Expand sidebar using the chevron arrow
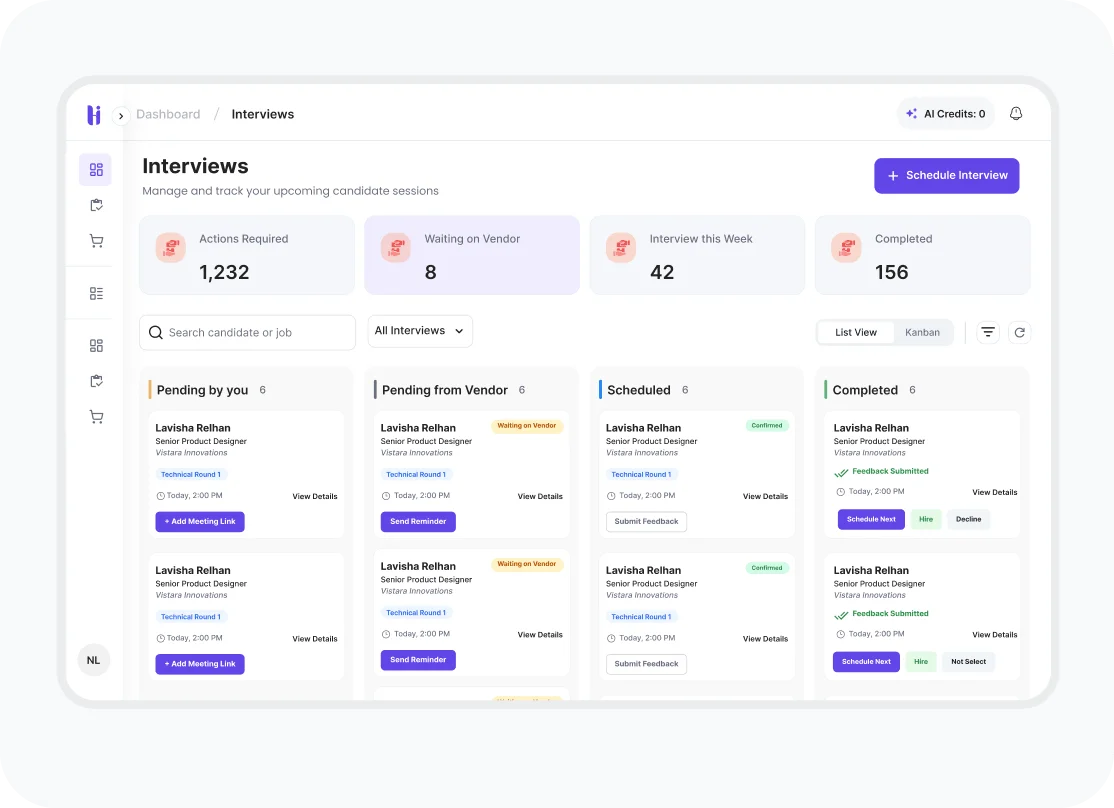Screen dimensions: 1114x808 121,116
